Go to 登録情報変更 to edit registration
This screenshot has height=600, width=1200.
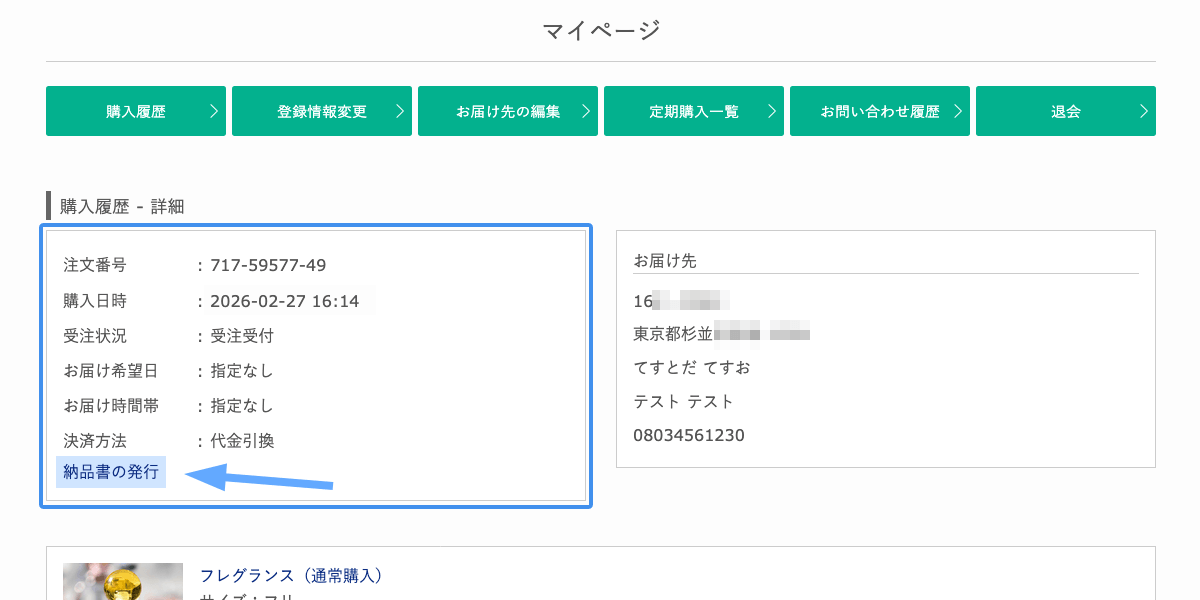pos(321,111)
